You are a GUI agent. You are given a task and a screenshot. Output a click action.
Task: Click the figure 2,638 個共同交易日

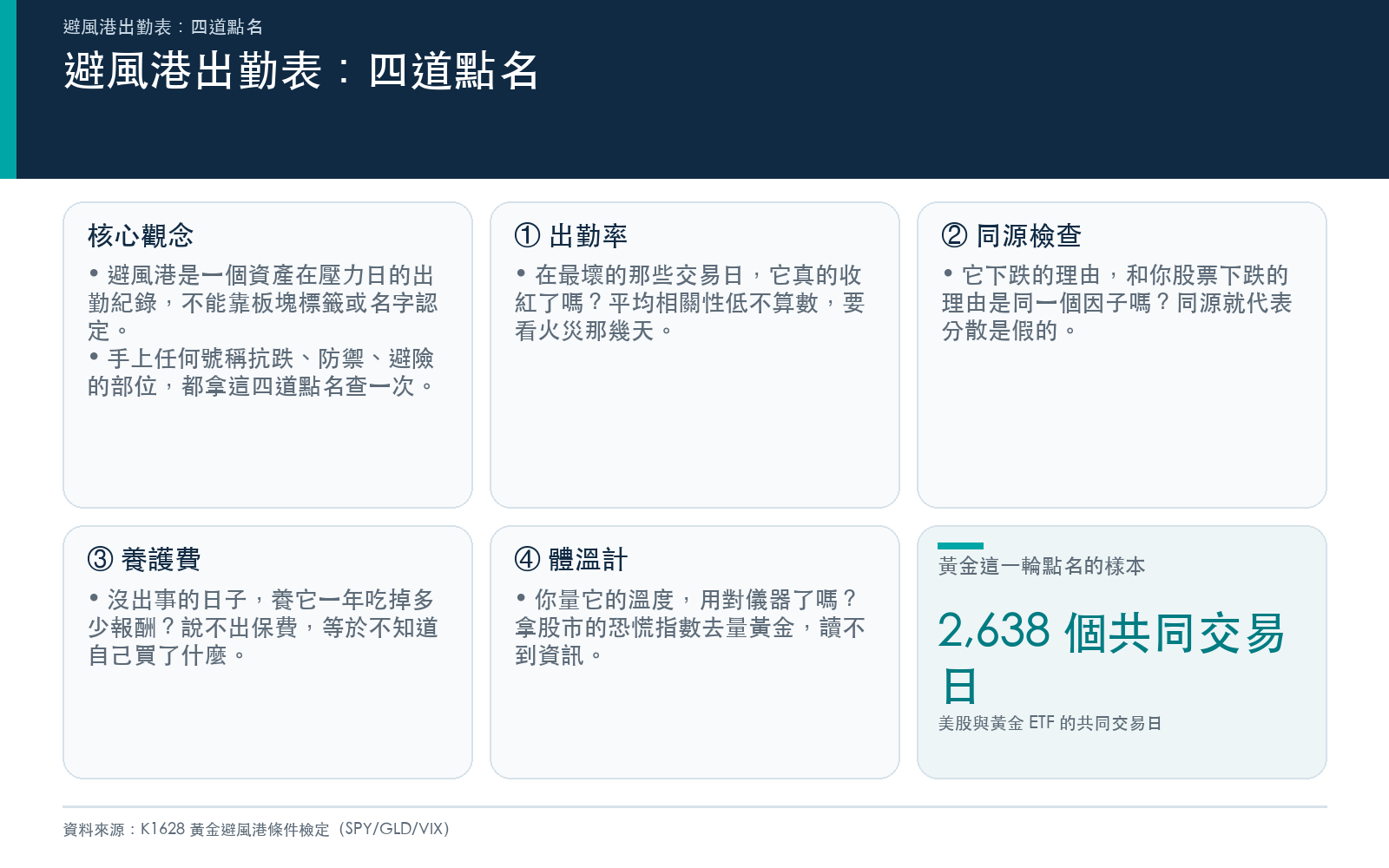coord(1111,658)
